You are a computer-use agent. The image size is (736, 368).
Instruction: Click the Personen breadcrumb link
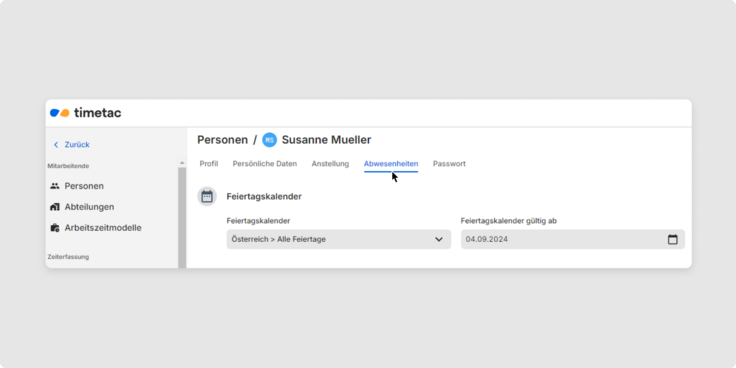[x=222, y=140]
